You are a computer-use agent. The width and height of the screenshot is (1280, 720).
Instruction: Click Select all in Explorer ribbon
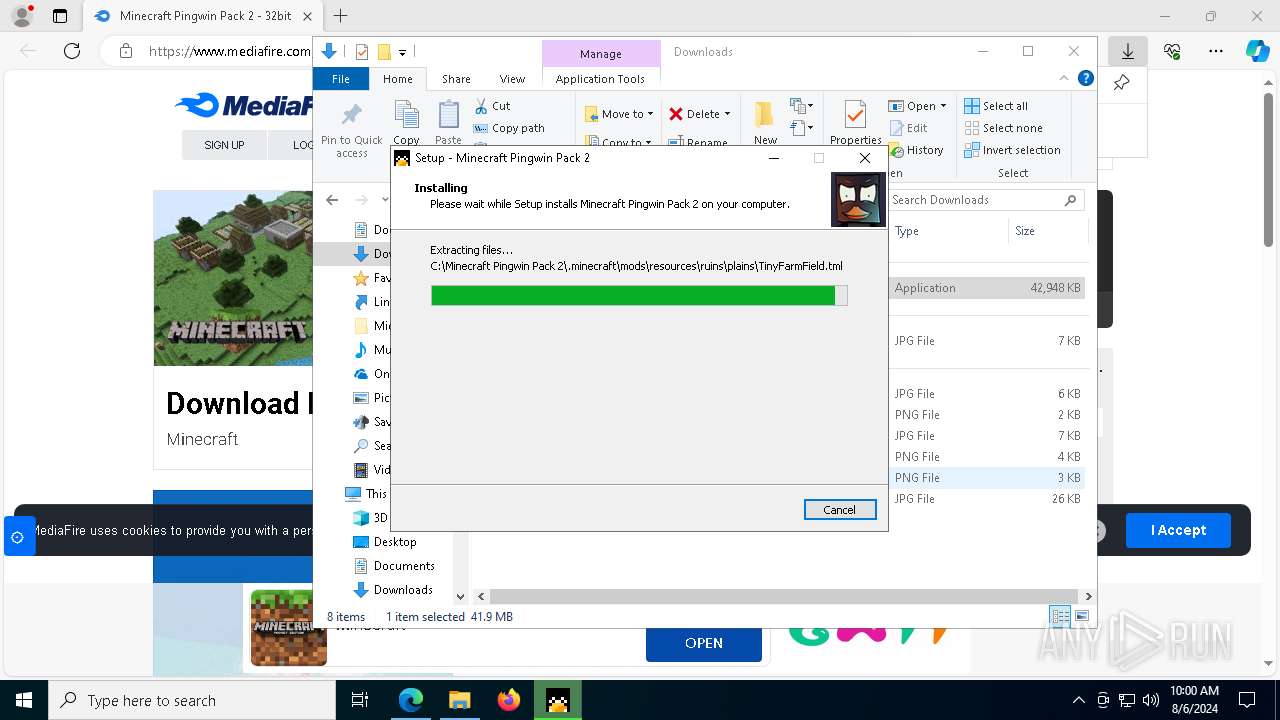996,106
